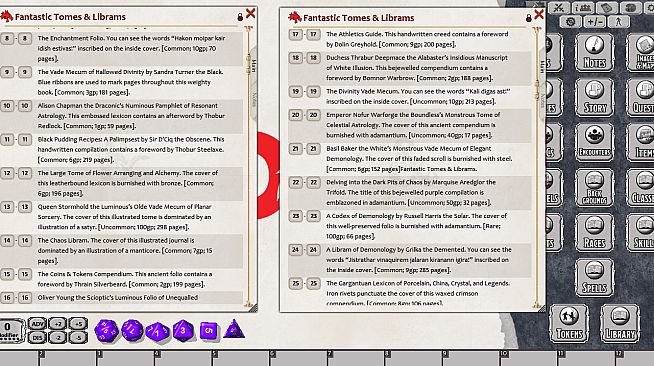Open the Notes sidebar button
654x366 pixels.
pyautogui.click(x=594, y=53)
